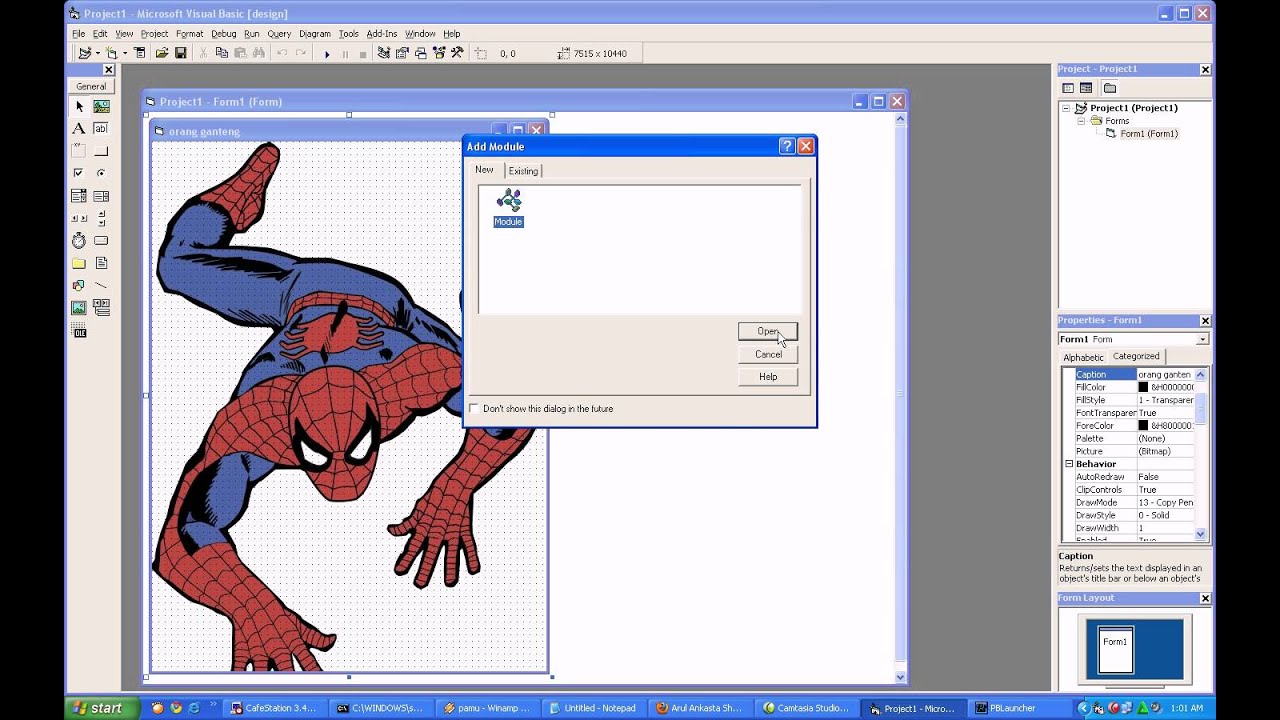Toggle Folders view in Project panel

tap(1110, 88)
